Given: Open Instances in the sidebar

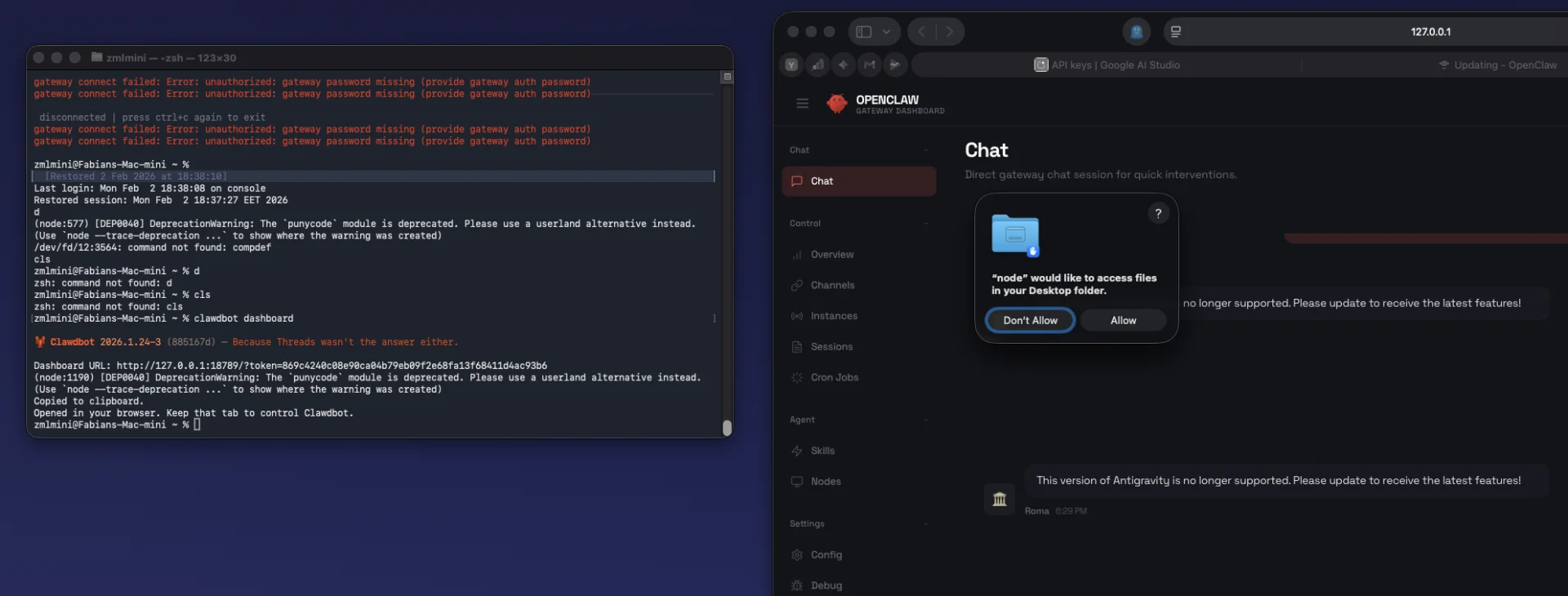Looking at the screenshot, I should click(858, 316).
